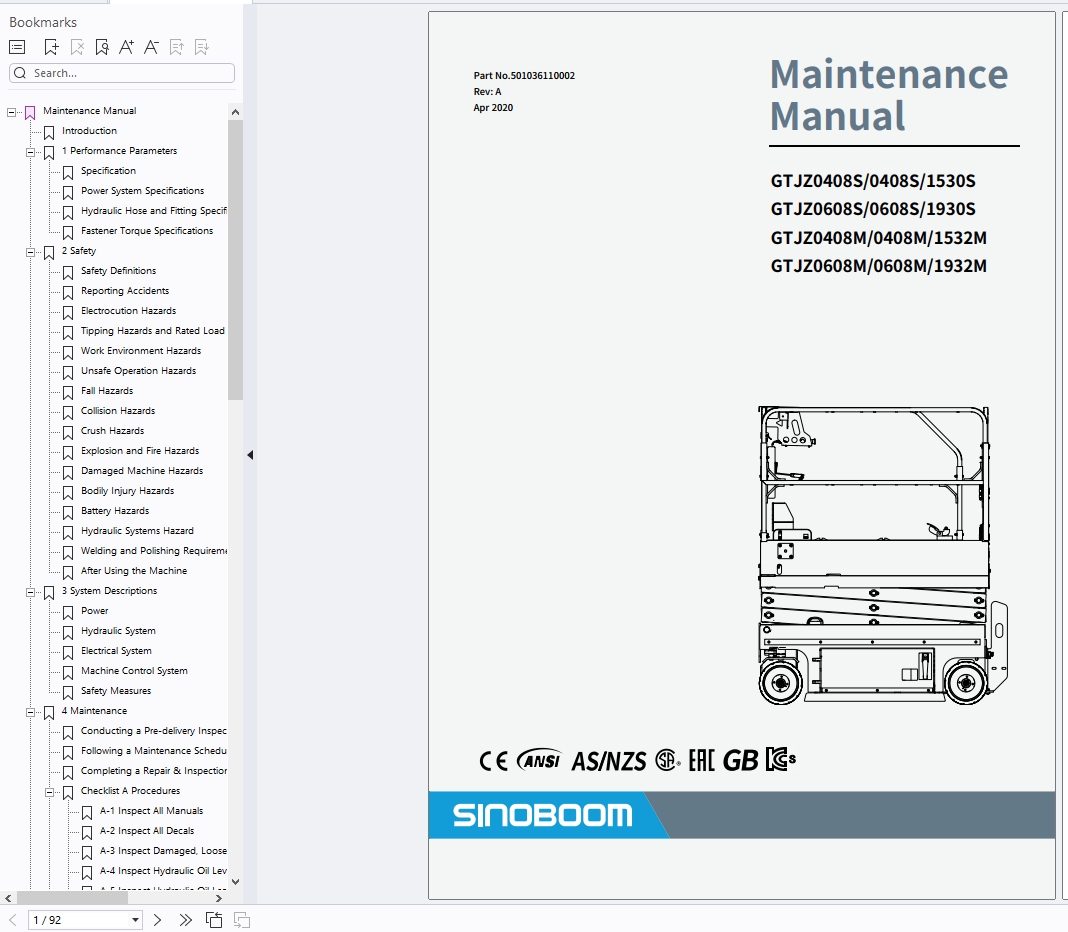The width and height of the screenshot is (1068, 932).
Task: Select Crush Hazards bookmark
Action: pyautogui.click(x=112, y=431)
